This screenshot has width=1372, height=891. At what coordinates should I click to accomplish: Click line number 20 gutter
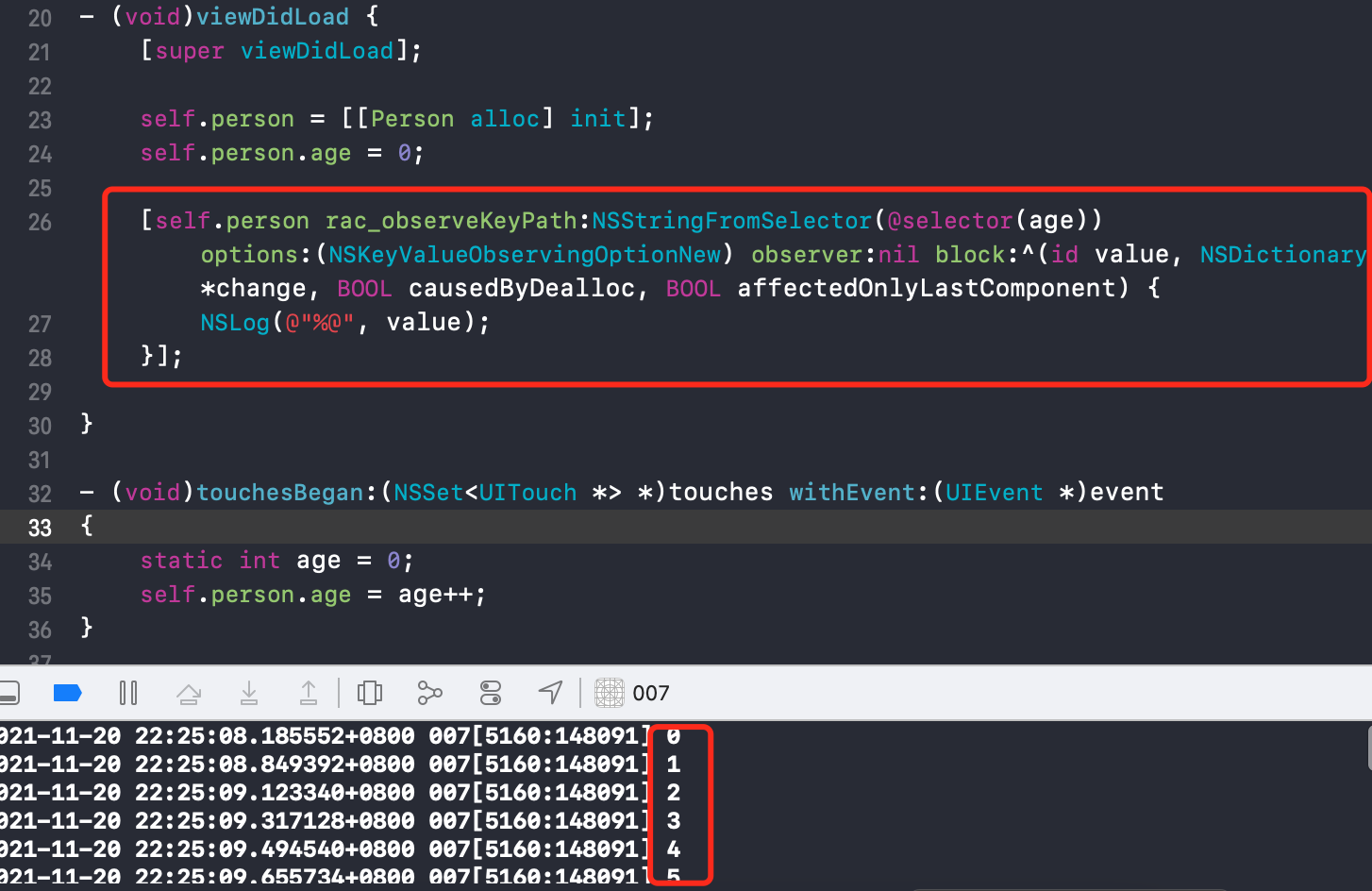40,18
